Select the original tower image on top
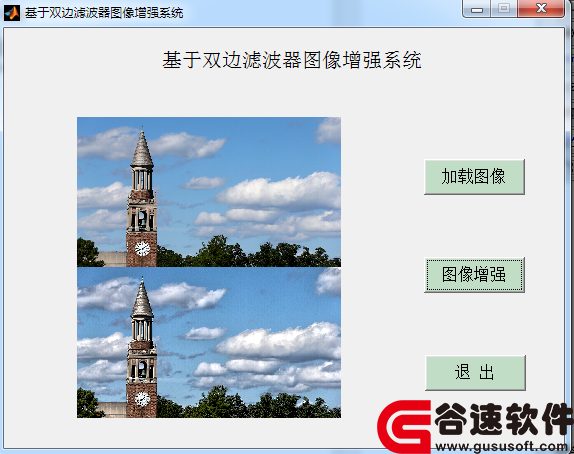The height and width of the screenshot is (454, 574). pyautogui.click(x=209, y=192)
